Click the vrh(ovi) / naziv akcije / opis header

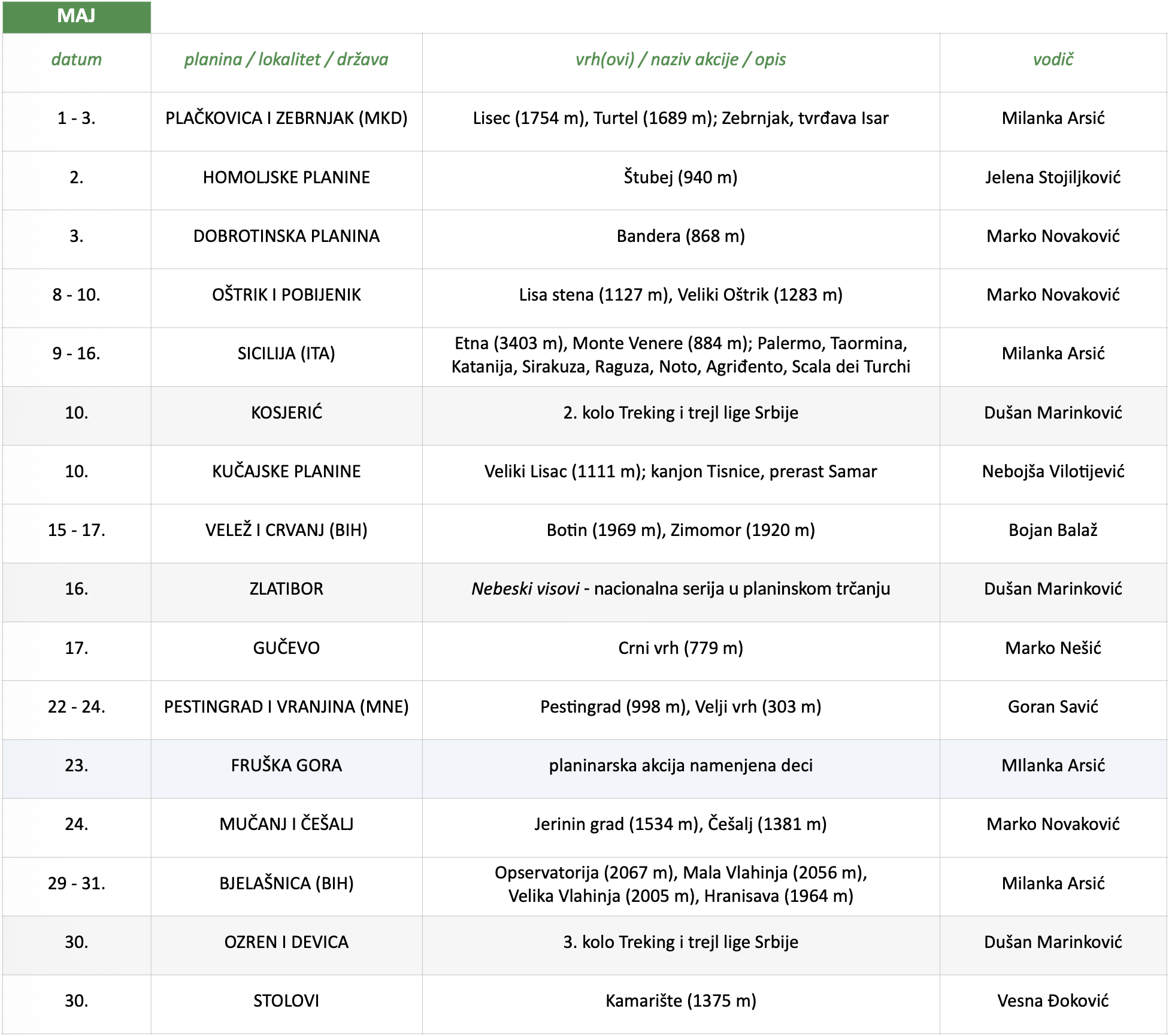click(680, 60)
